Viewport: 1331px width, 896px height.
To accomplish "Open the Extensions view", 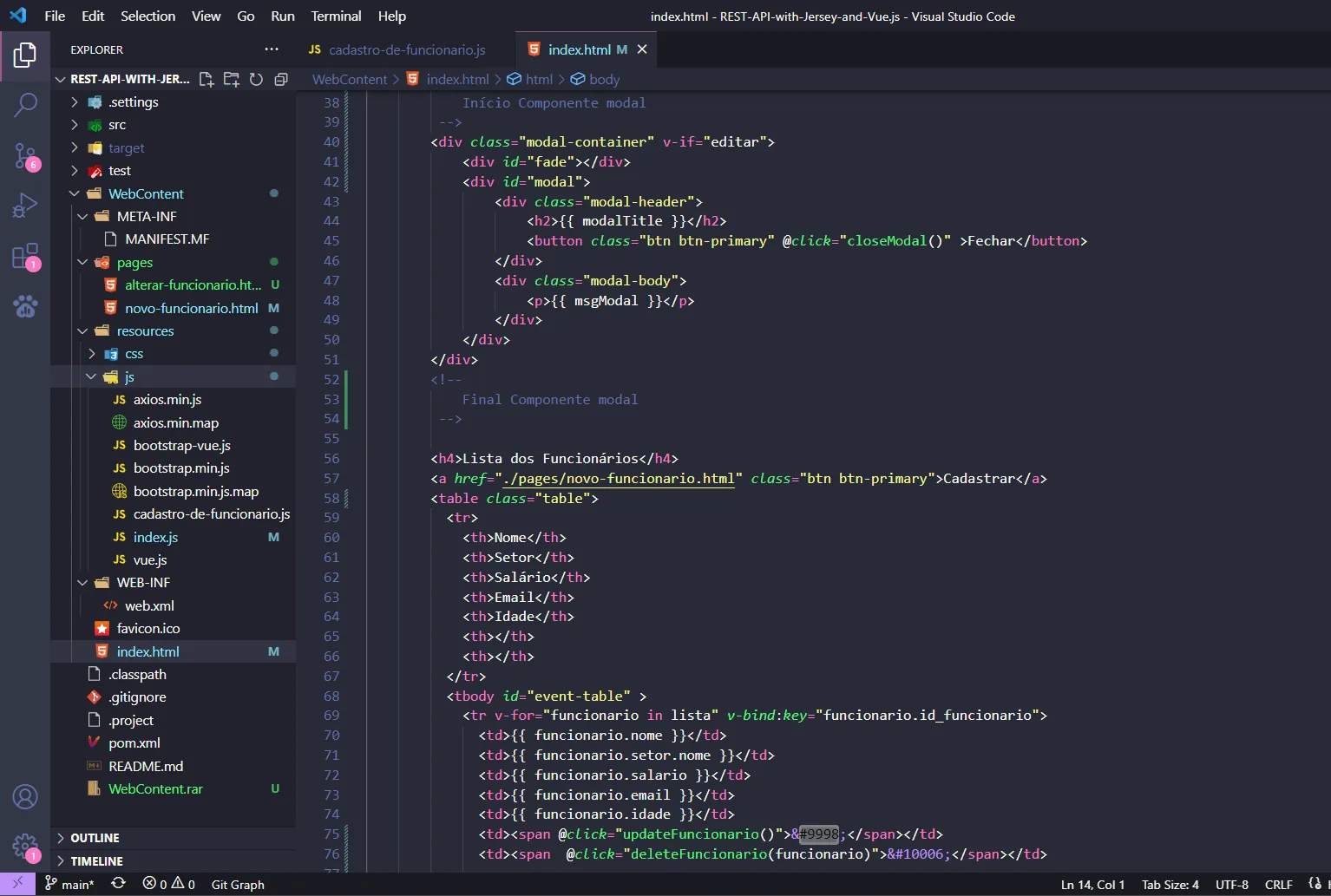I will 25,257.
